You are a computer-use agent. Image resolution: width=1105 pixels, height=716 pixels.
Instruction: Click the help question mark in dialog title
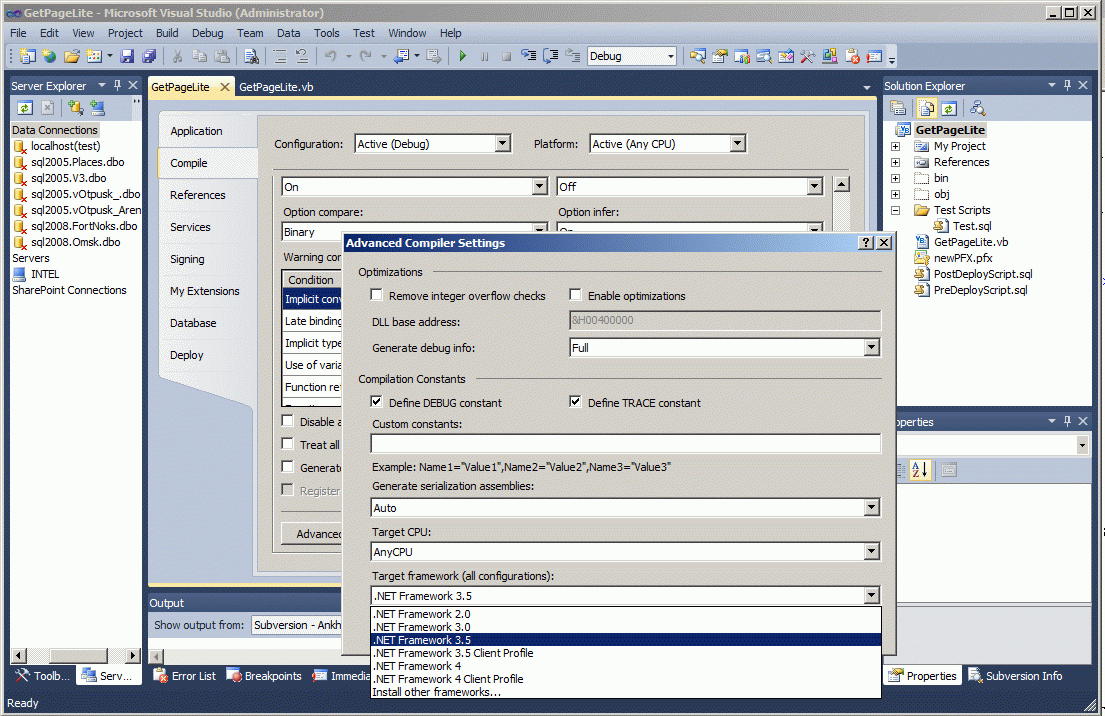866,242
